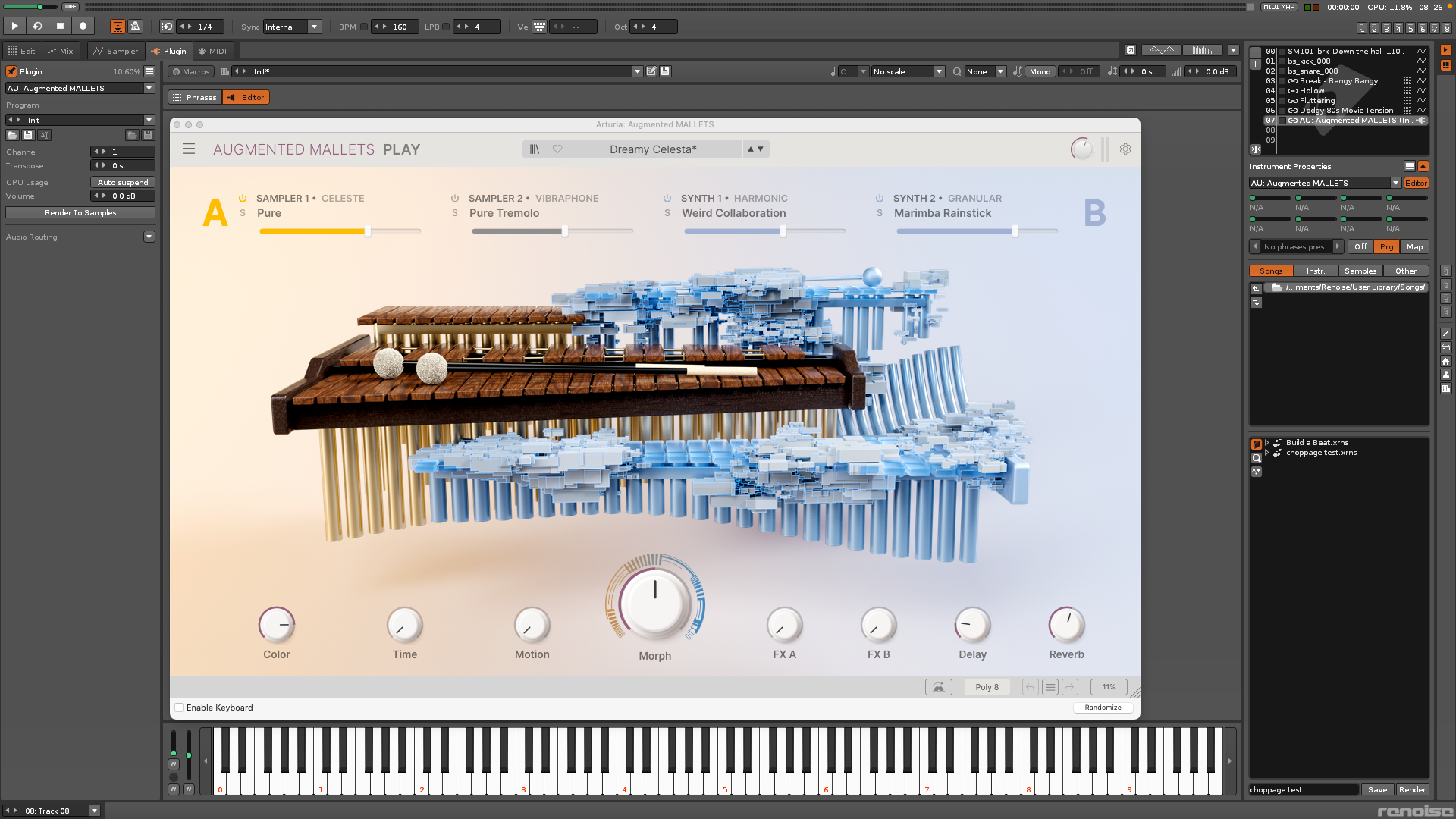
Task: Click the save plugin preset disk icon
Action: tap(28, 135)
